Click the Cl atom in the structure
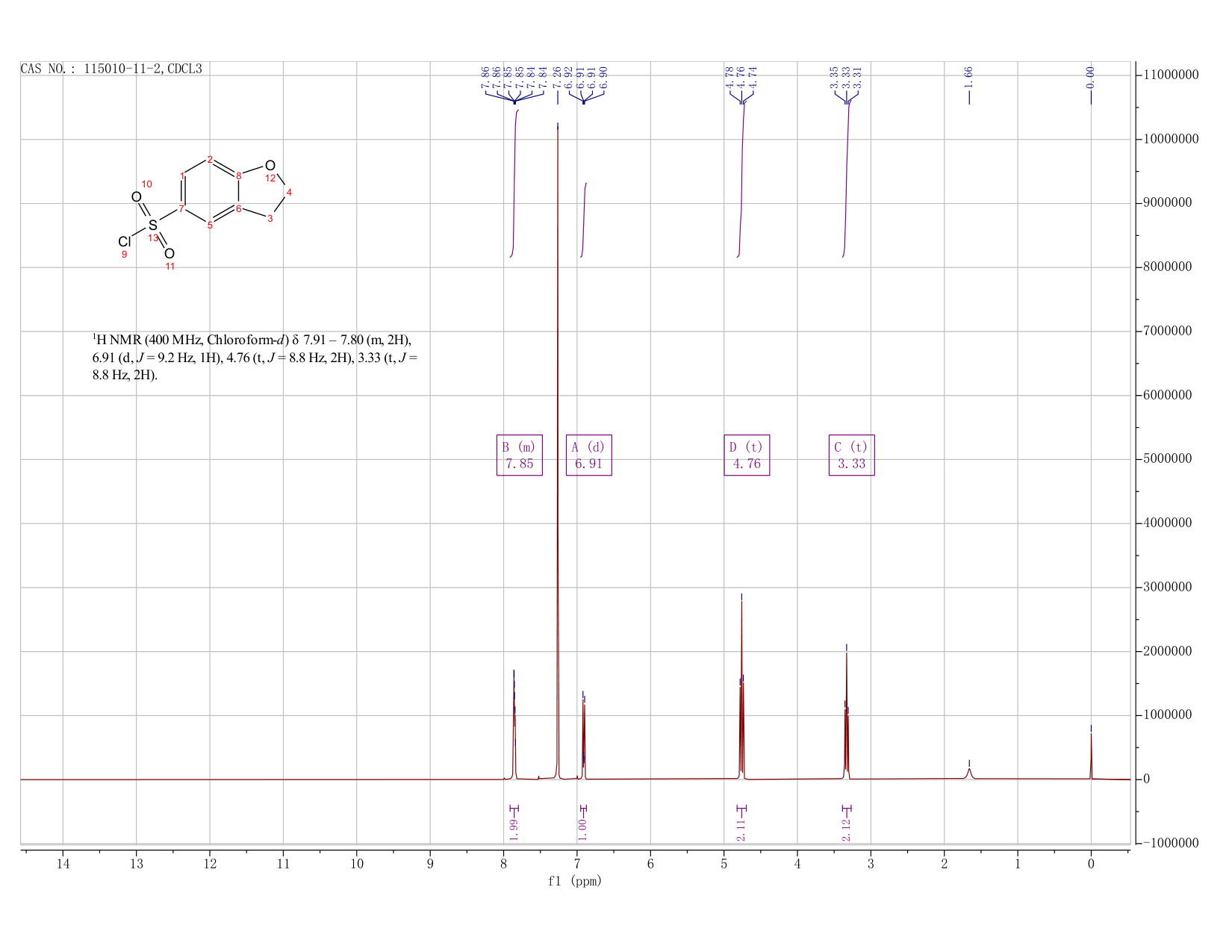This screenshot has height=952, width=1232. [x=125, y=242]
